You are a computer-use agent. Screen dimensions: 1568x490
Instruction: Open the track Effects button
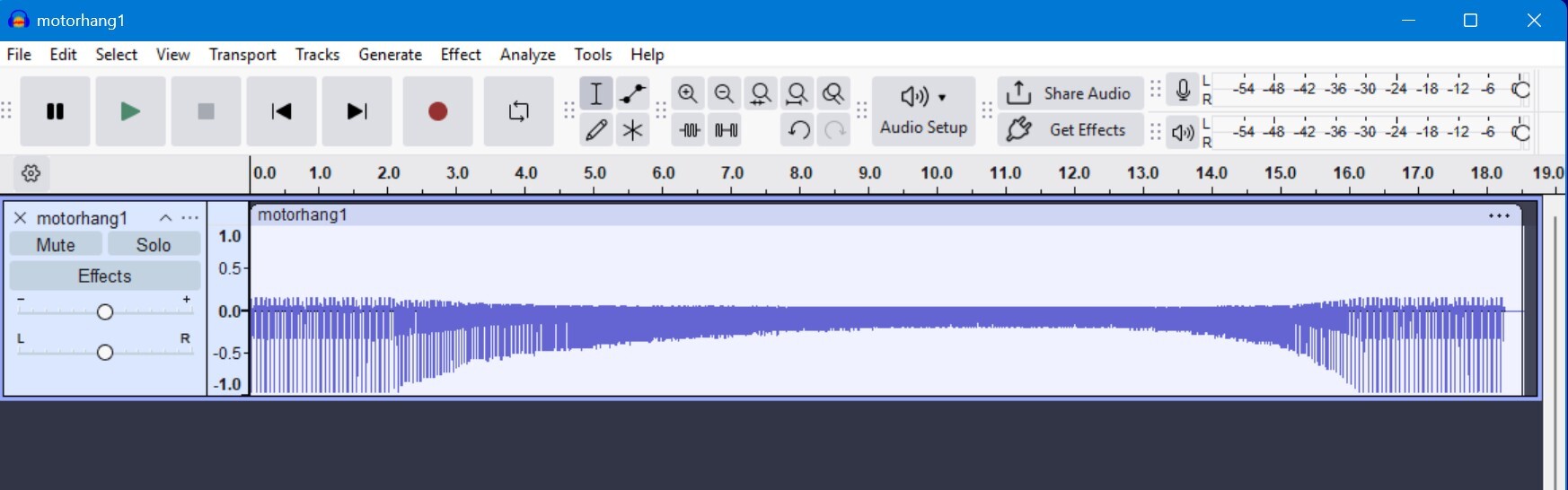[x=105, y=276]
